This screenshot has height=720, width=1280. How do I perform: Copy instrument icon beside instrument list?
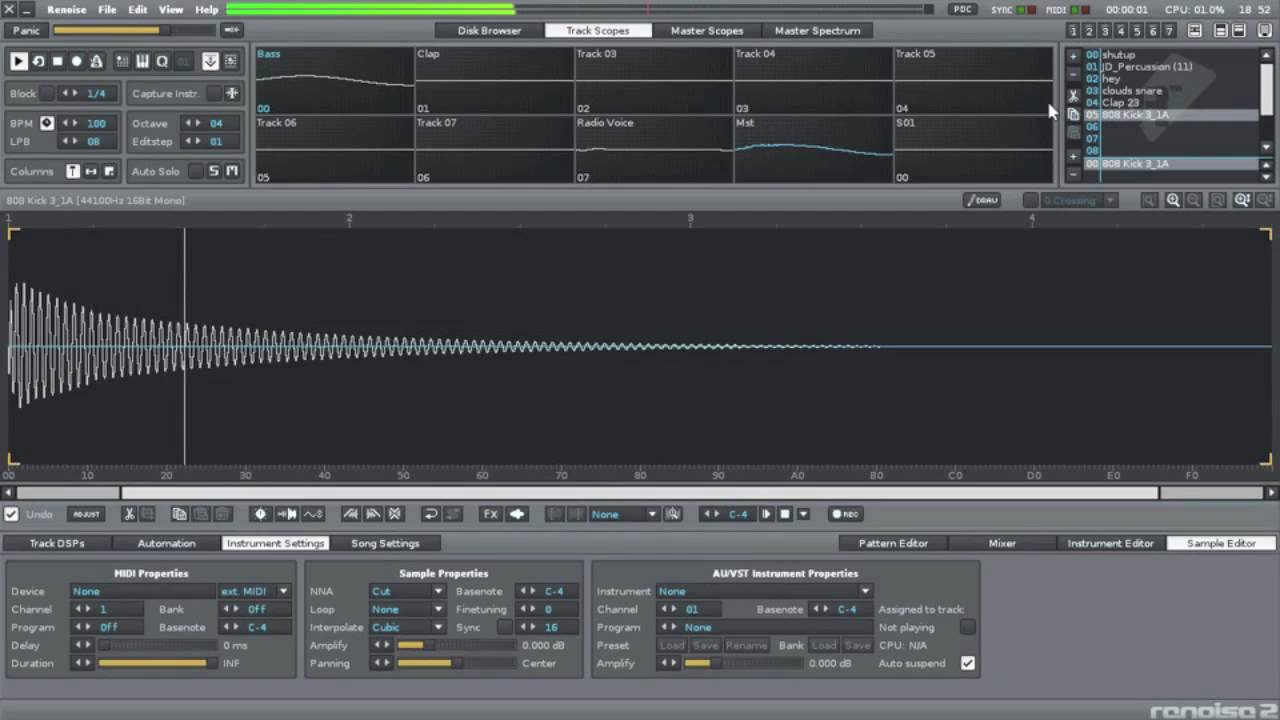[1073, 115]
